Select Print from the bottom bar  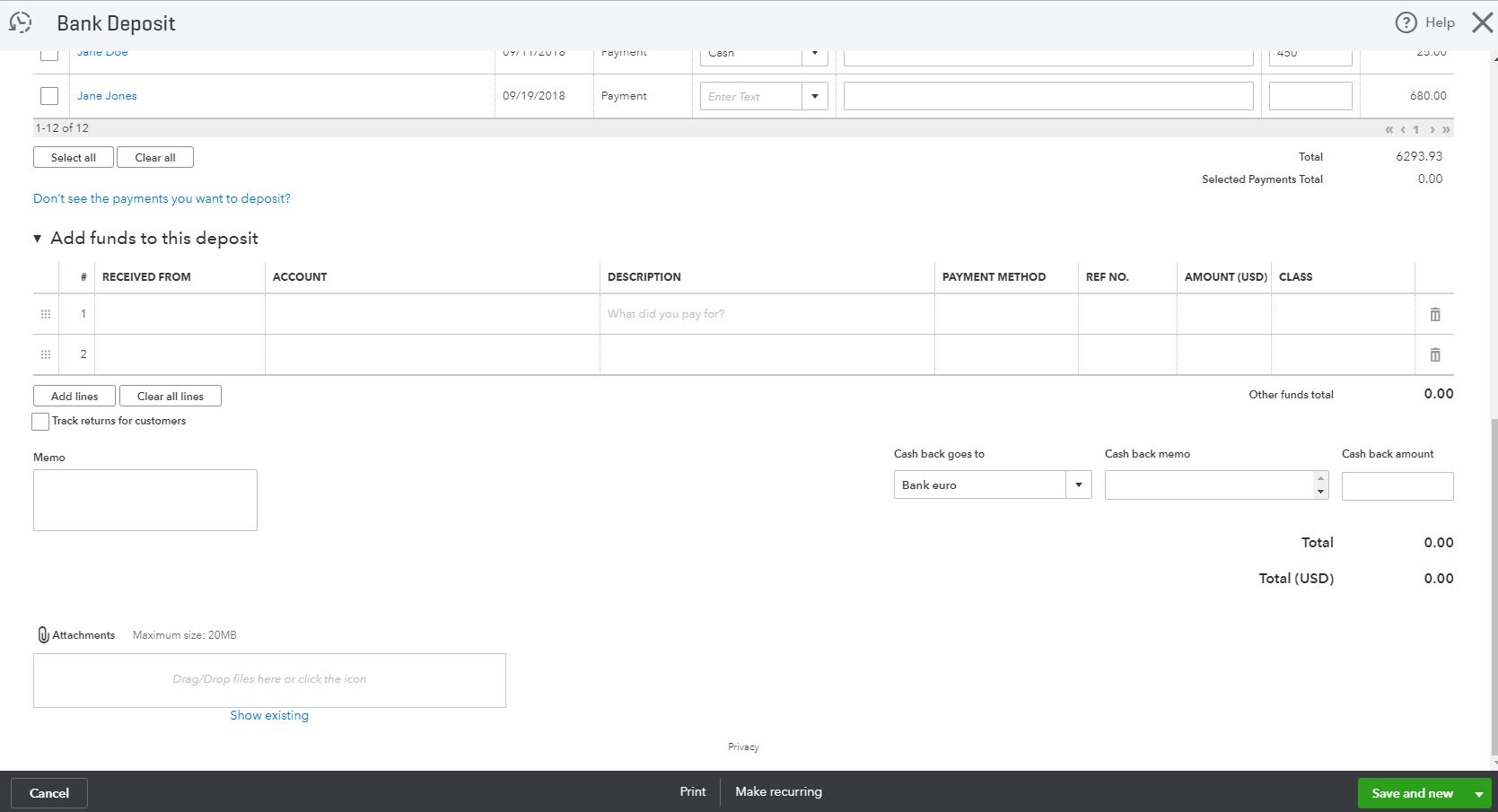692,791
